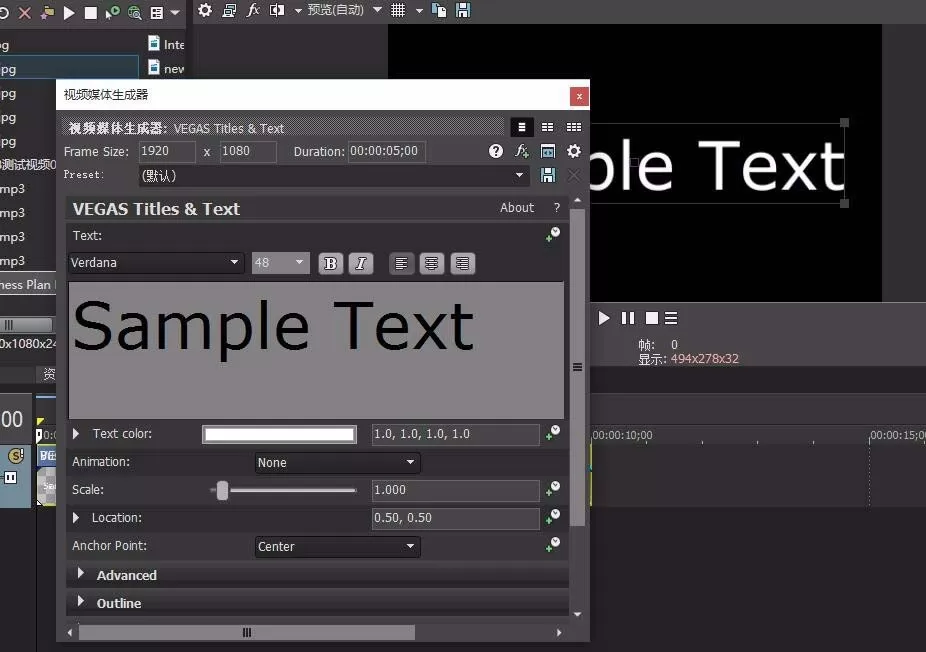This screenshot has height=652, width=926.
Task: Click the Frame Size width field 1920
Action: click(167, 151)
